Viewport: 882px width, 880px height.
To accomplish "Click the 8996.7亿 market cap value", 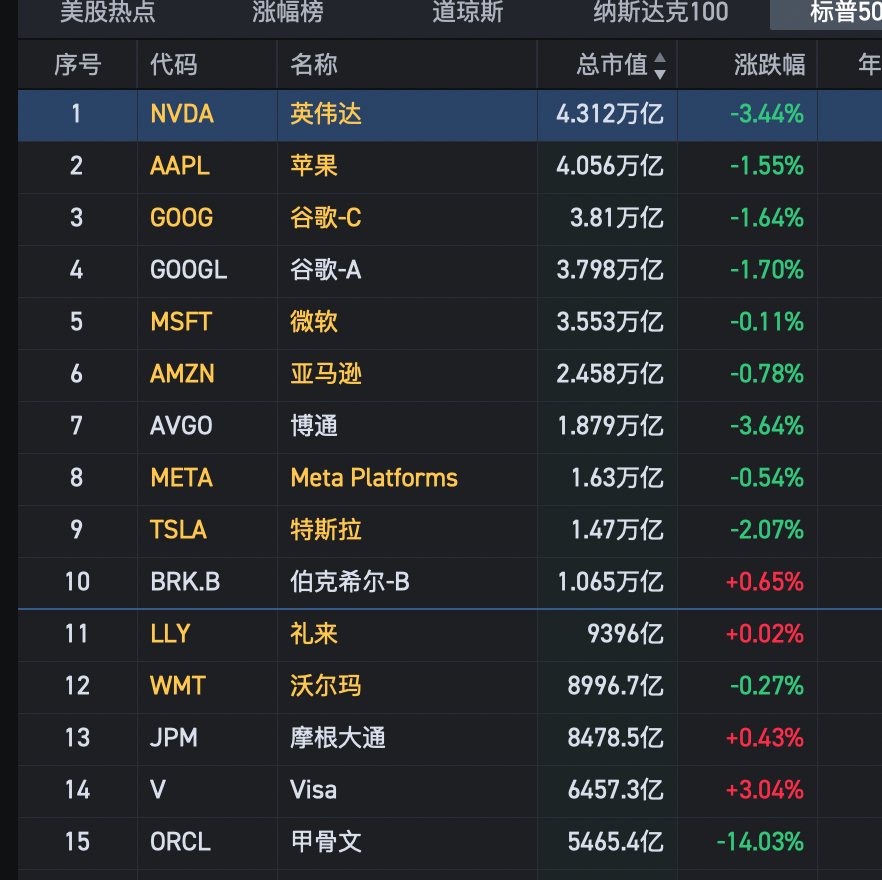I will tap(615, 686).
